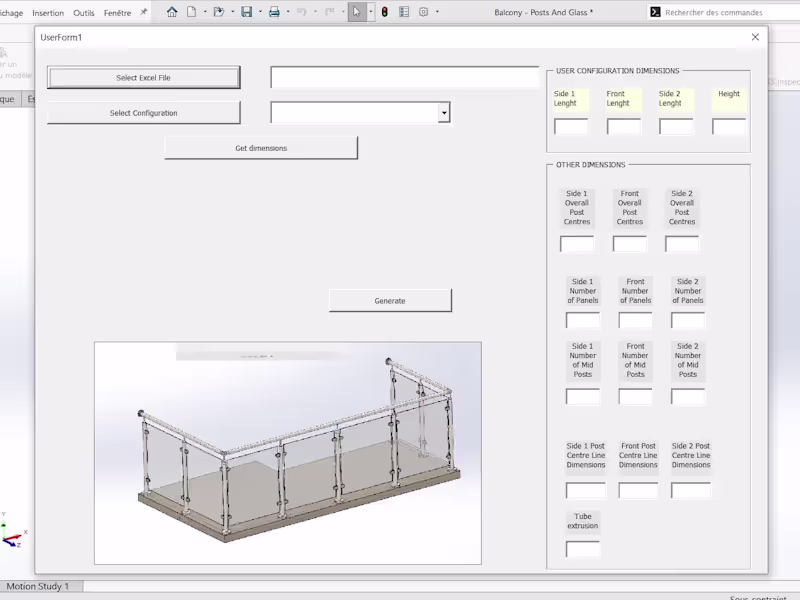Image resolution: width=800 pixels, height=600 pixels.
Task: Click the properties list icon in the toolbar
Action: (404, 11)
